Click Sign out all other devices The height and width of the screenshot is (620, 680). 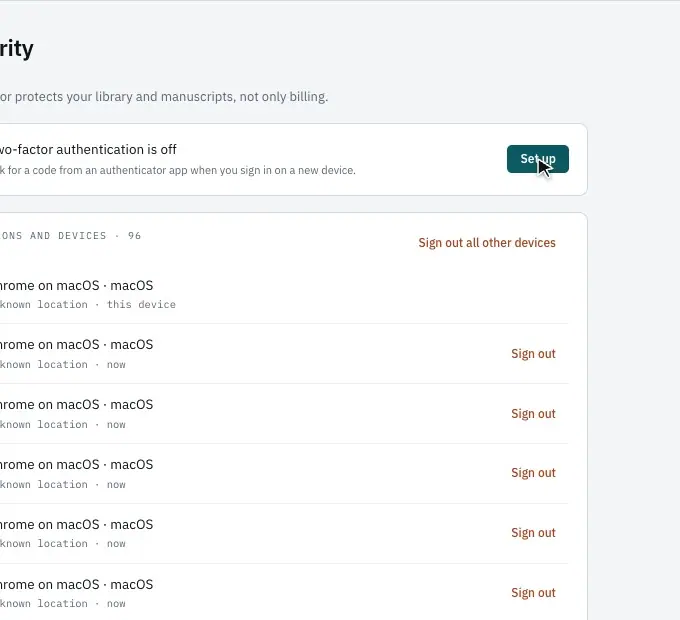[x=487, y=243]
